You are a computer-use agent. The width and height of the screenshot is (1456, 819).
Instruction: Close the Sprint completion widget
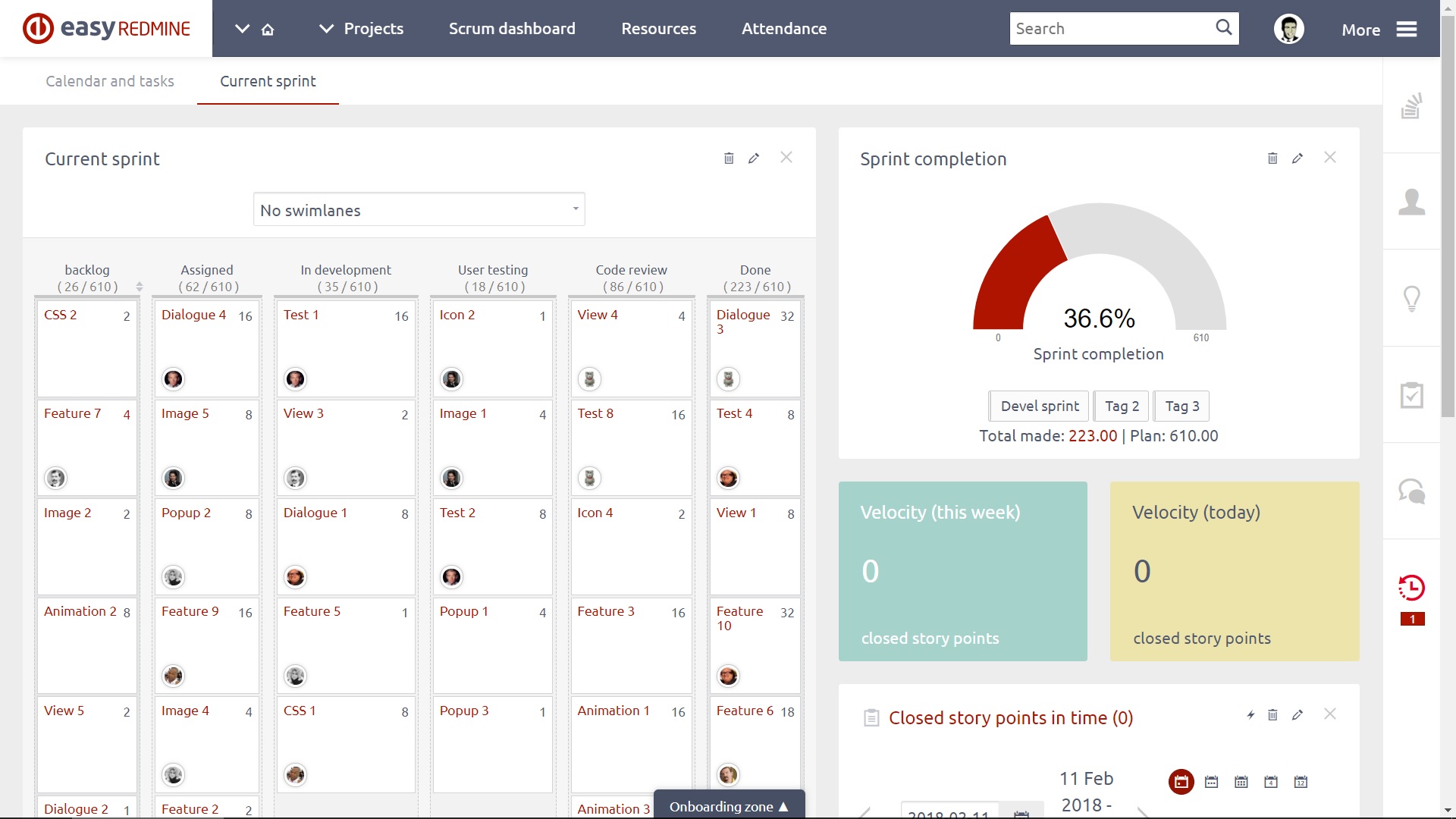tap(1330, 157)
